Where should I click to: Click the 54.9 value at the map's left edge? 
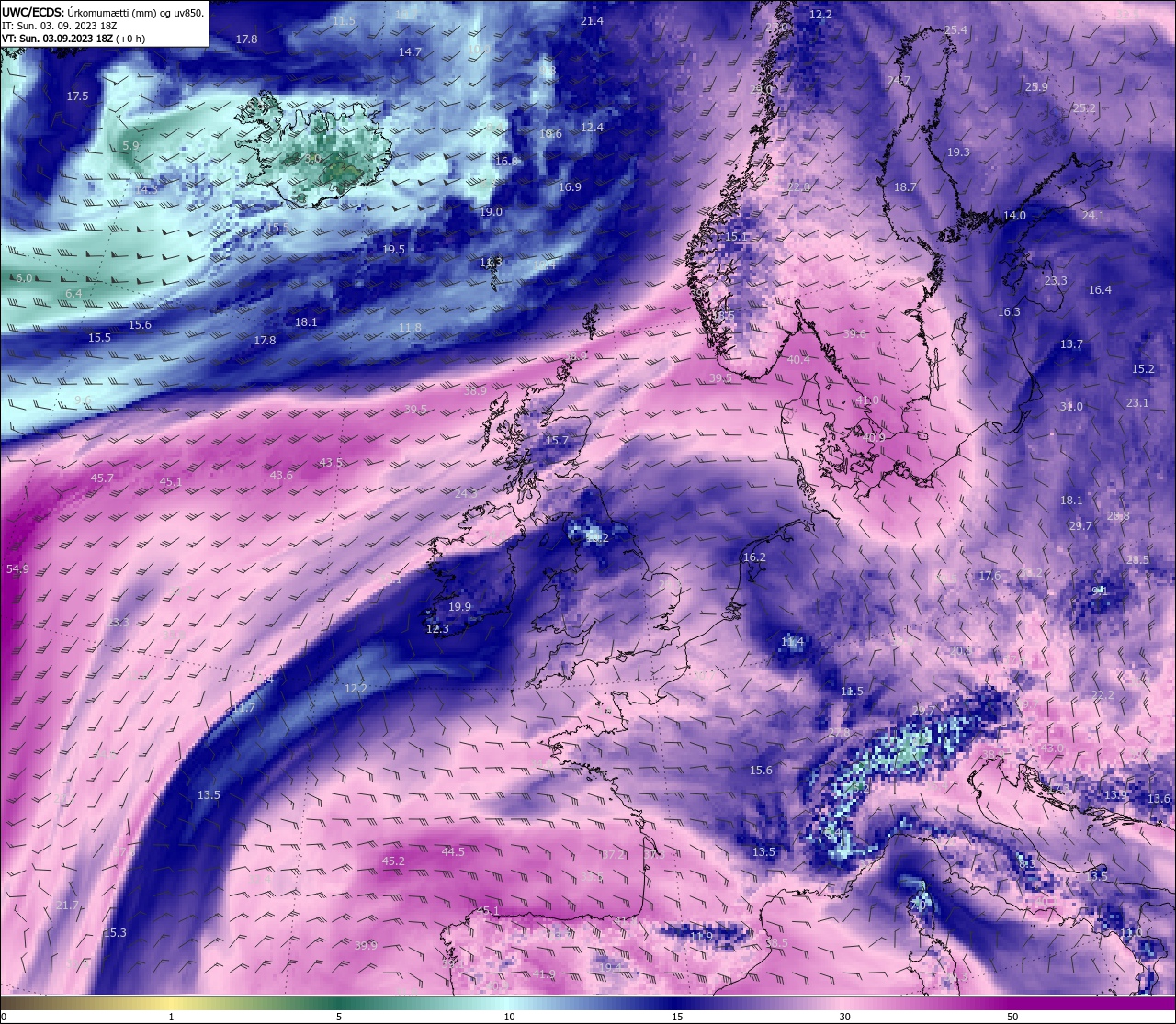pyautogui.click(x=17, y=569)
